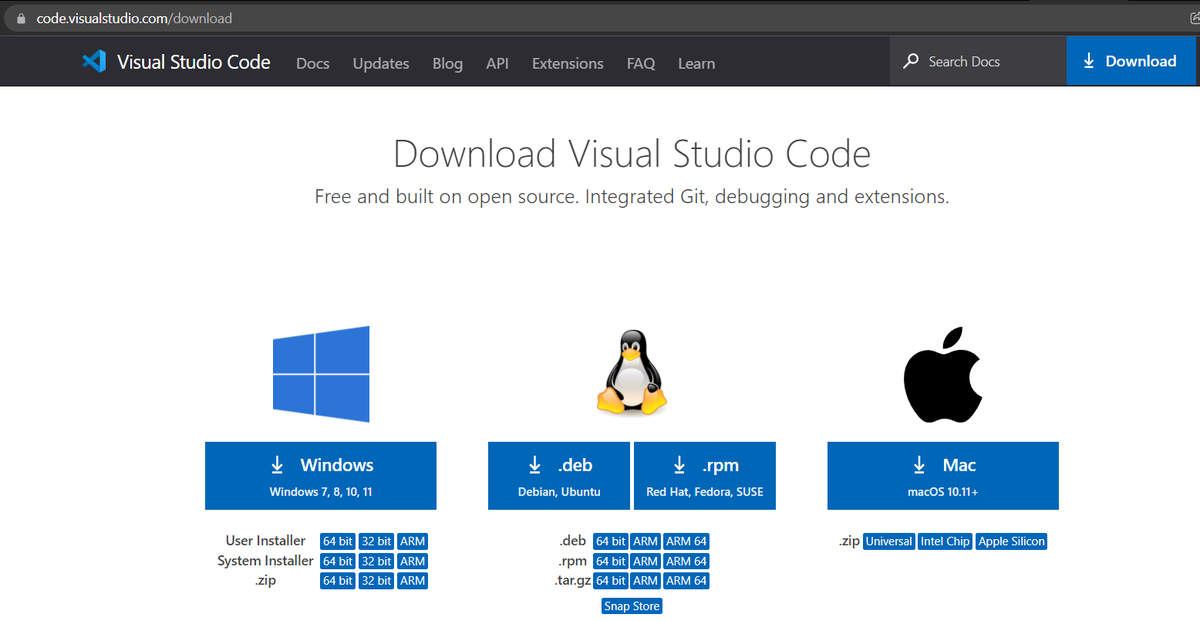
Task: Click the Visual Studio Code logo icon
Action: pos(94,62)
